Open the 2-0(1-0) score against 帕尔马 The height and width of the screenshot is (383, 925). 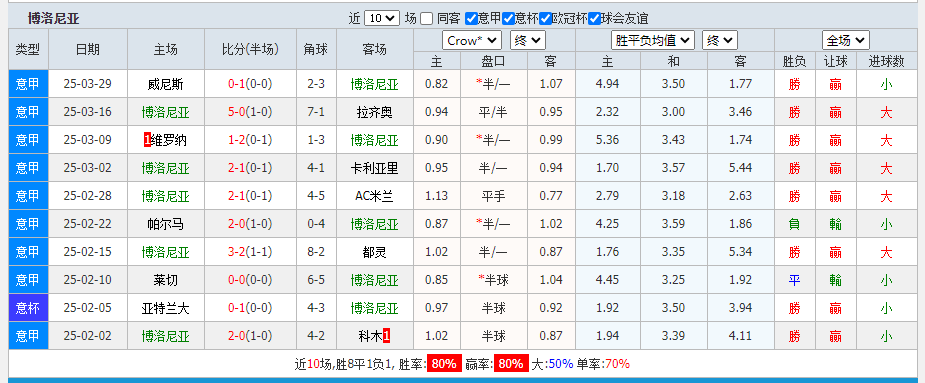[250, 224]
